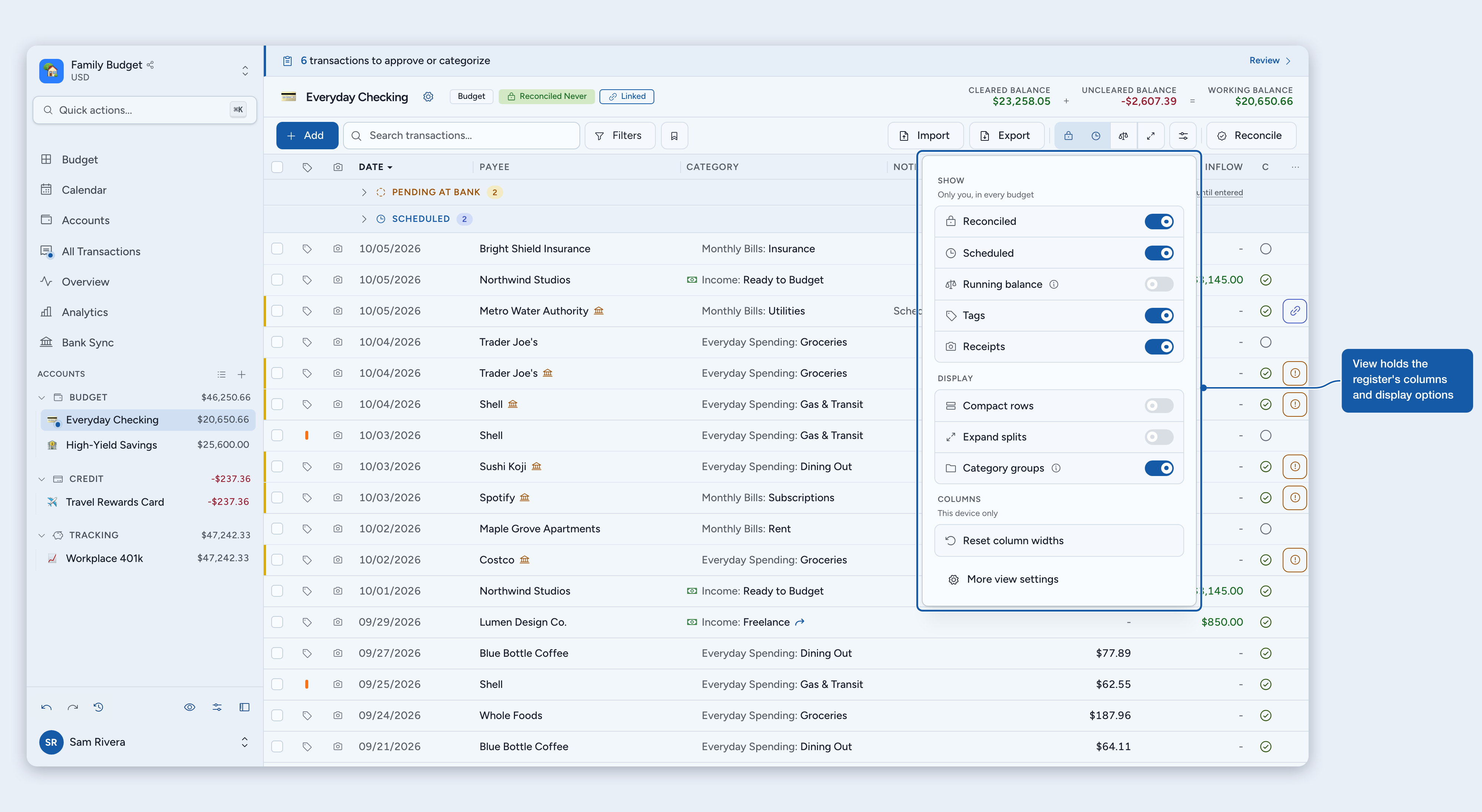The height and width of the screenshot is (812, 1482).
Task: Check the checkbox on Lumen Design Co. row
Action: pos(277,622)
